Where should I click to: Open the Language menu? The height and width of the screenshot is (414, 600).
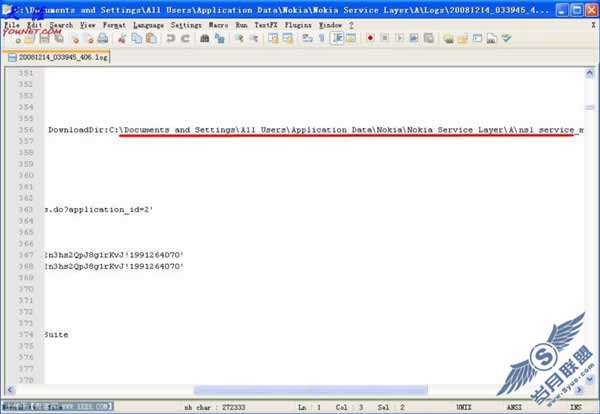click(148, 25)
